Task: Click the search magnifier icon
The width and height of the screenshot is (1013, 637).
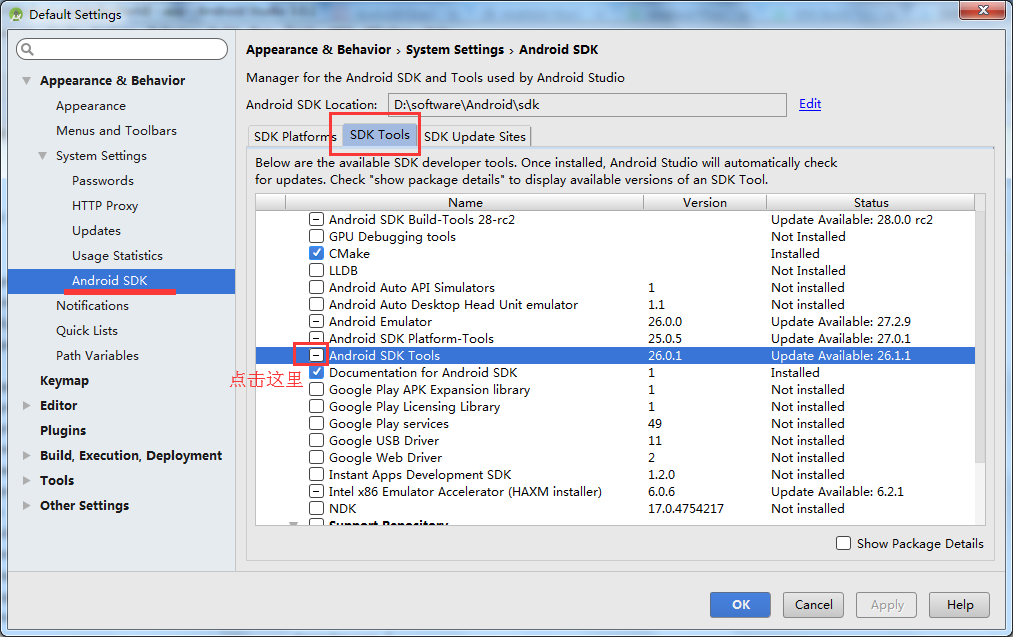Action: coord(26,49)
